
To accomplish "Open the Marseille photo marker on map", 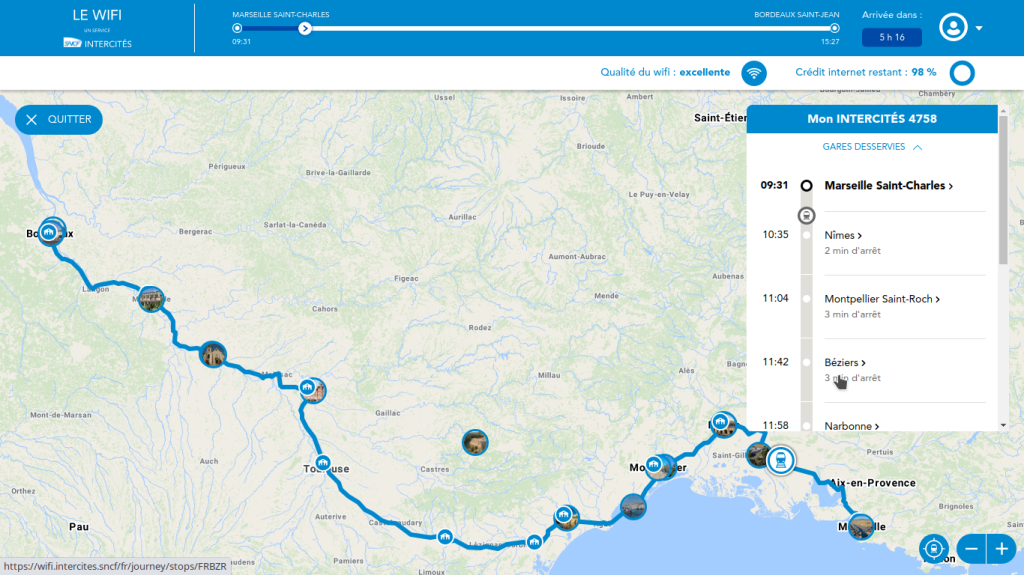I will tap(861, 527).
